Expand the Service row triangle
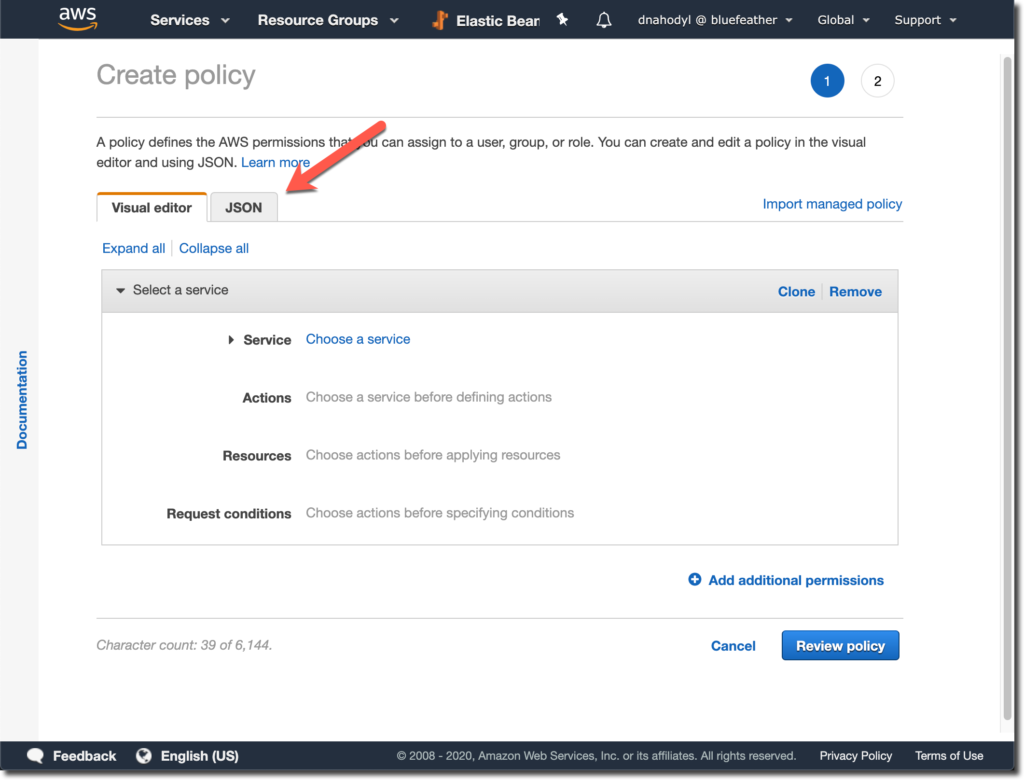This screenshot has height=780, width=1024. (x=232, y=340)
